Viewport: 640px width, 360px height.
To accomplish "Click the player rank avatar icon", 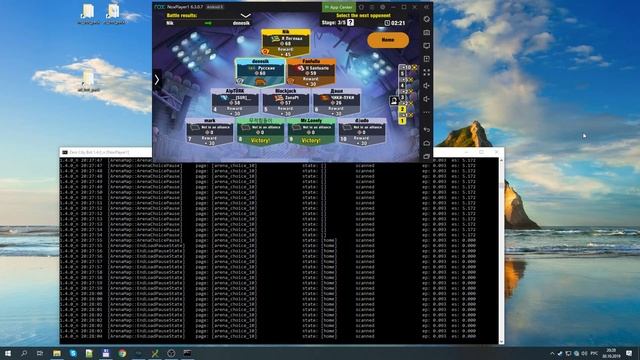I will pyautogui.click(x=394, y=101).
